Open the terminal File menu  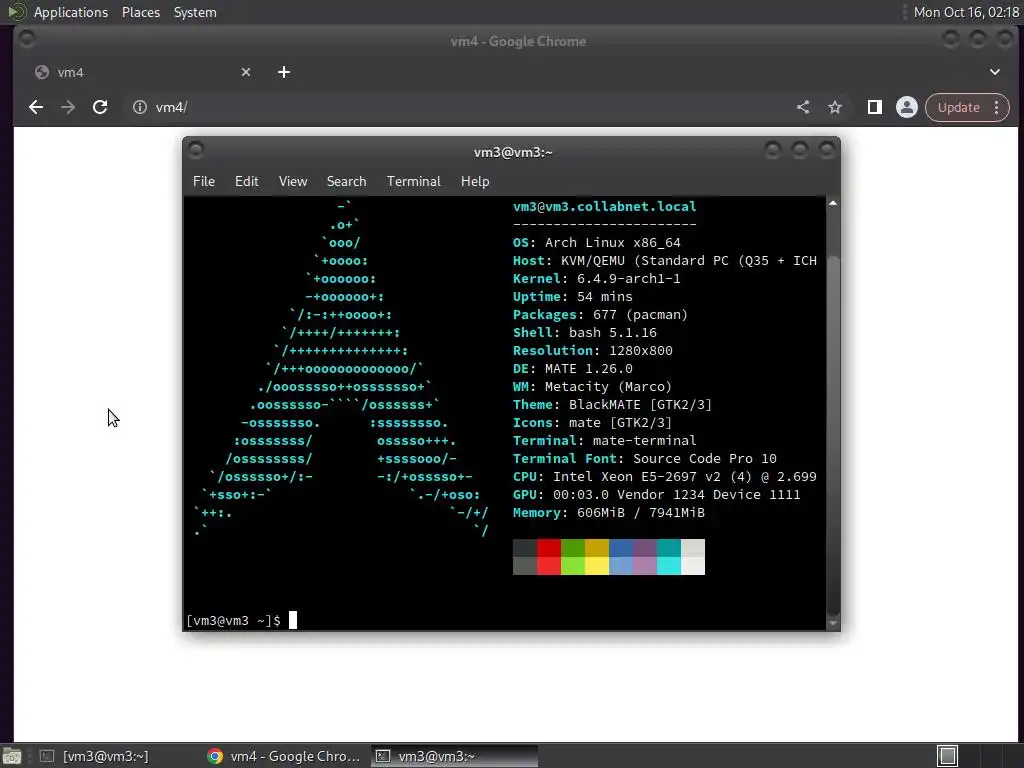point(204,181)
